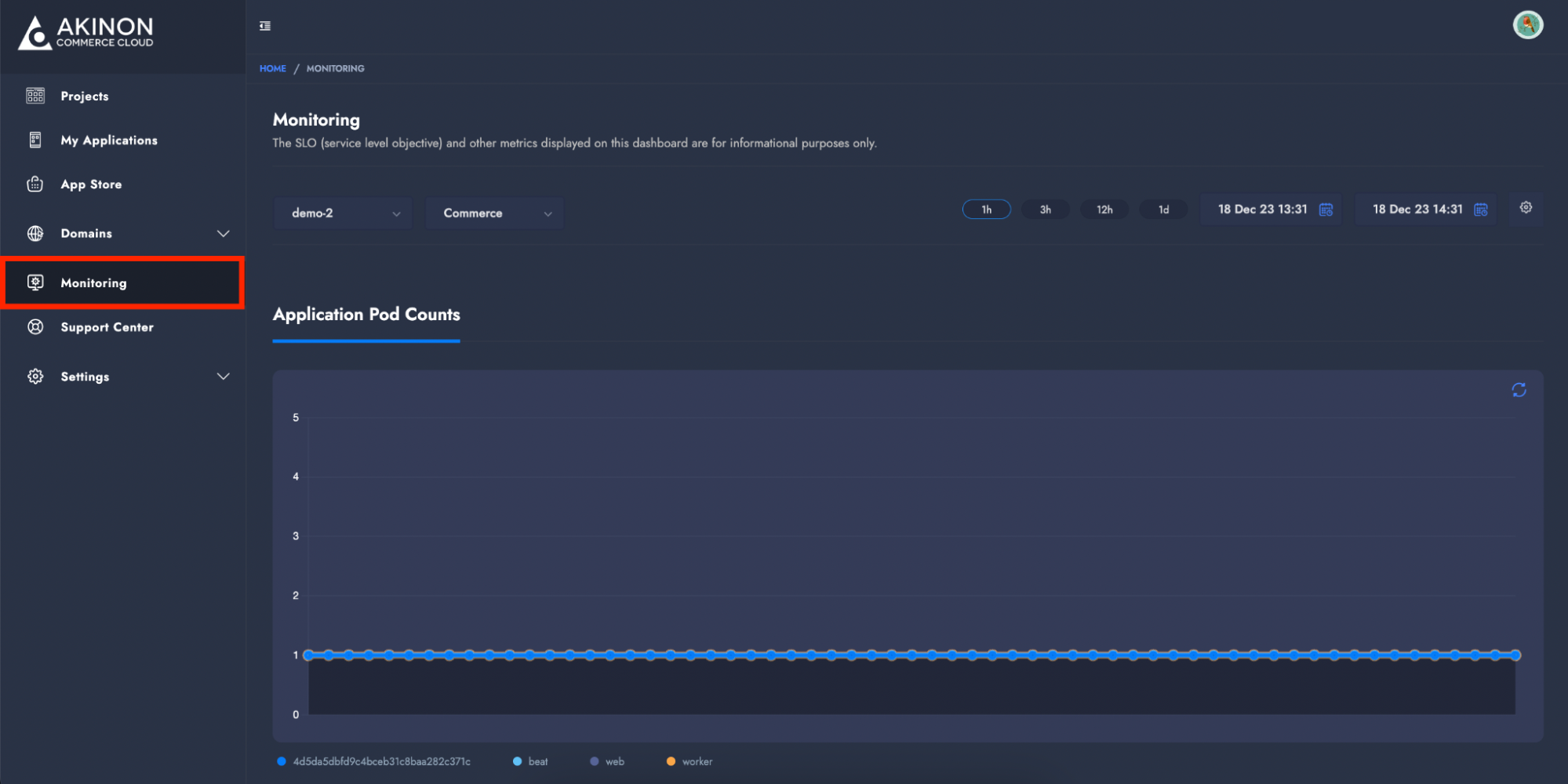Screen dimensions: 1568x784
Task: Open the Commerce application dropdown
Action: coord(494,213)
